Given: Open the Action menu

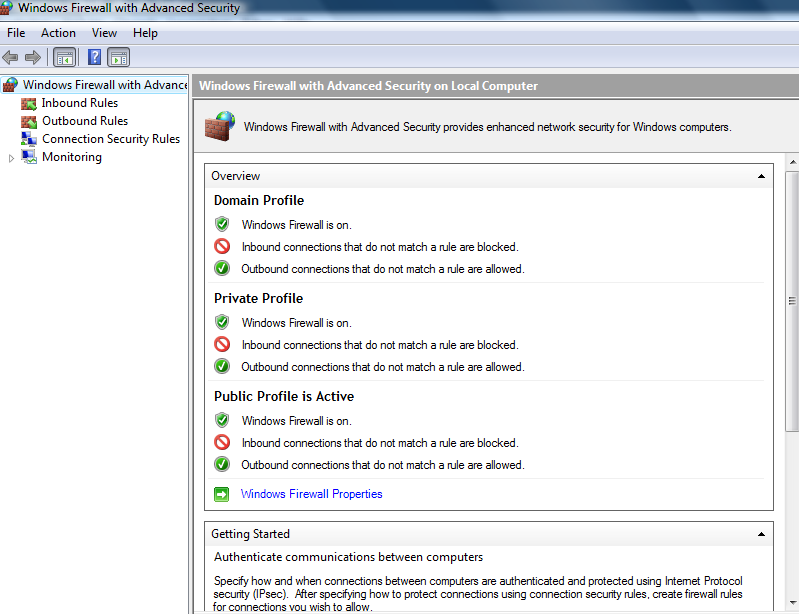Looking at the screenshot, I should coord(58,33).
